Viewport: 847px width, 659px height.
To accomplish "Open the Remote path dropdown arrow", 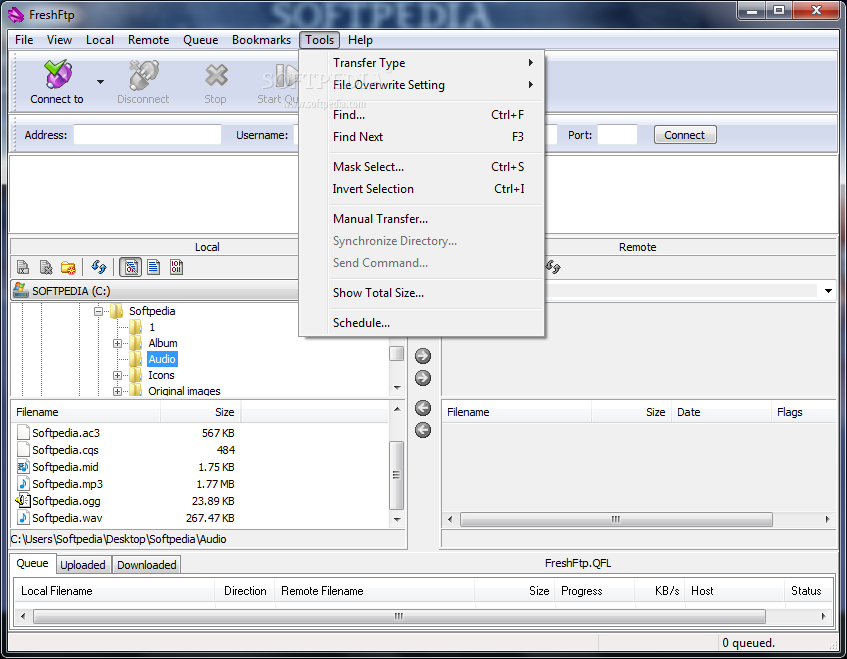I will point(828,291).
